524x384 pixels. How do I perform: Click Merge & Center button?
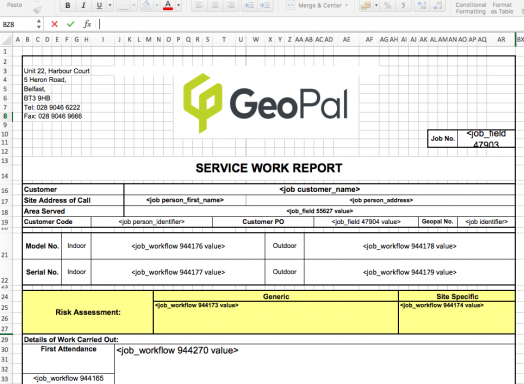(x=314, y=5)
